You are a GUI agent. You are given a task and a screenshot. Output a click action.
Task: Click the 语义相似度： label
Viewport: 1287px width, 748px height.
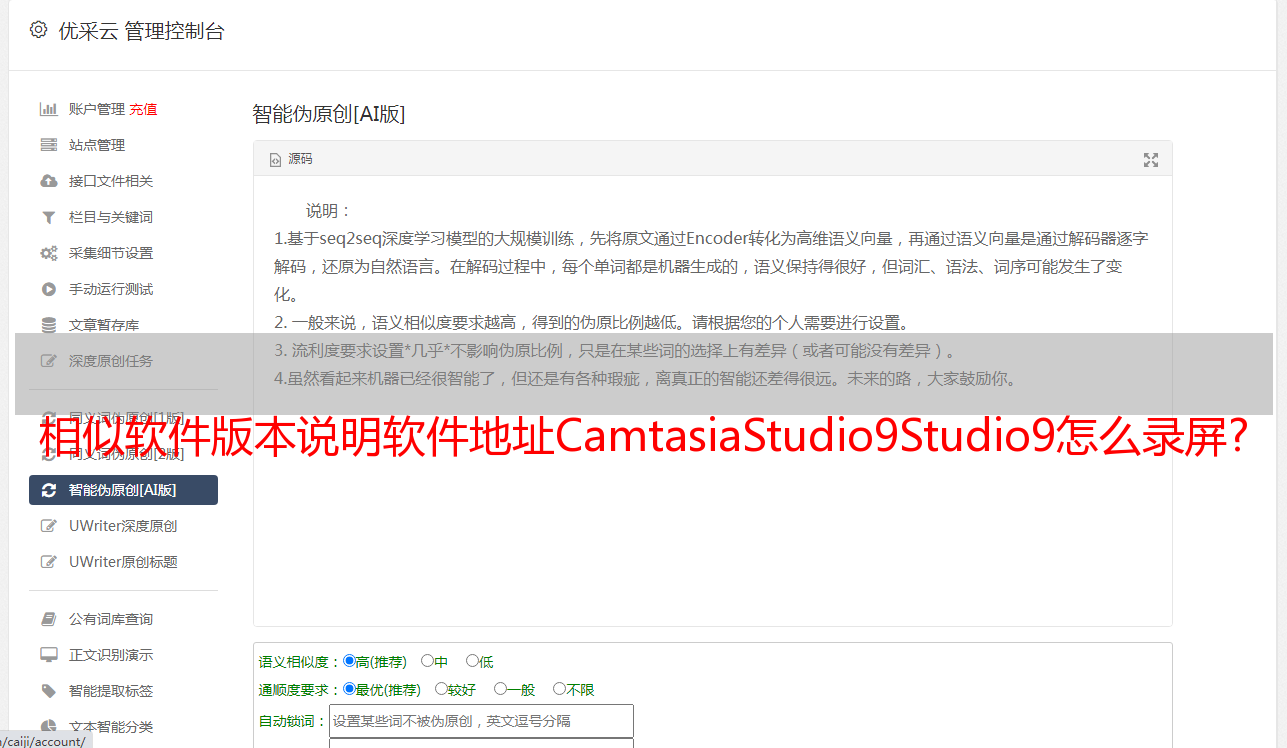[x=300, y=662]
